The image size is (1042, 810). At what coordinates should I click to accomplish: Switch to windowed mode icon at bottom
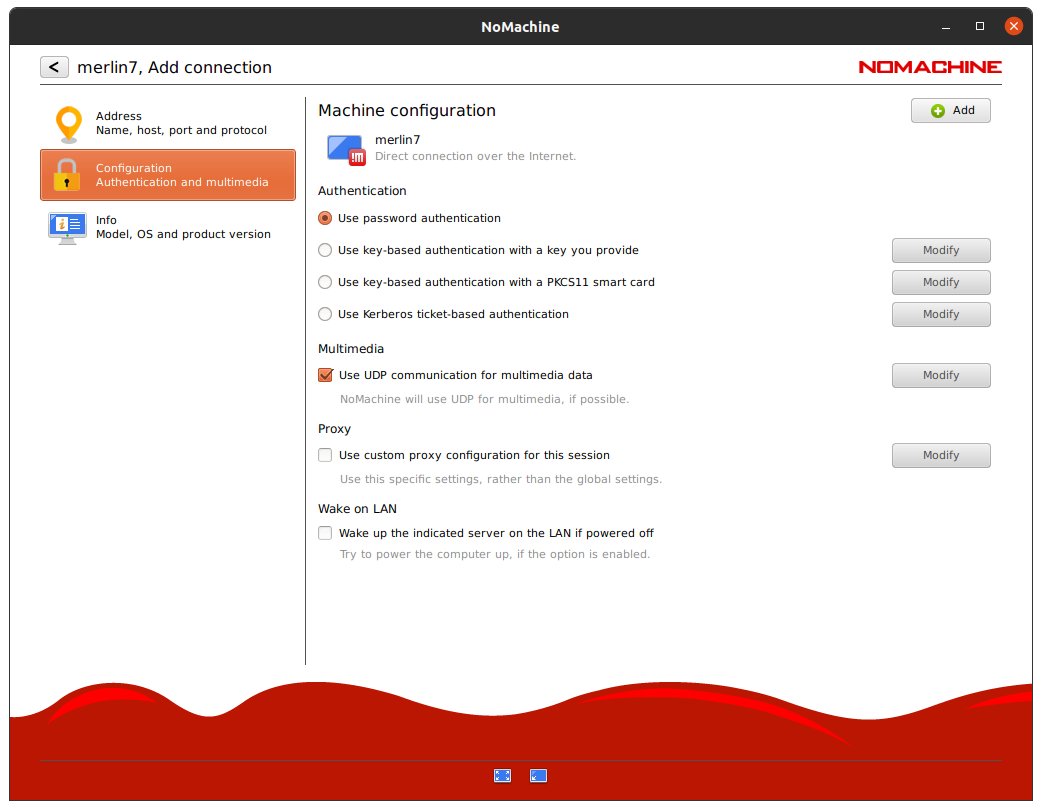click(x=538, y=775)
